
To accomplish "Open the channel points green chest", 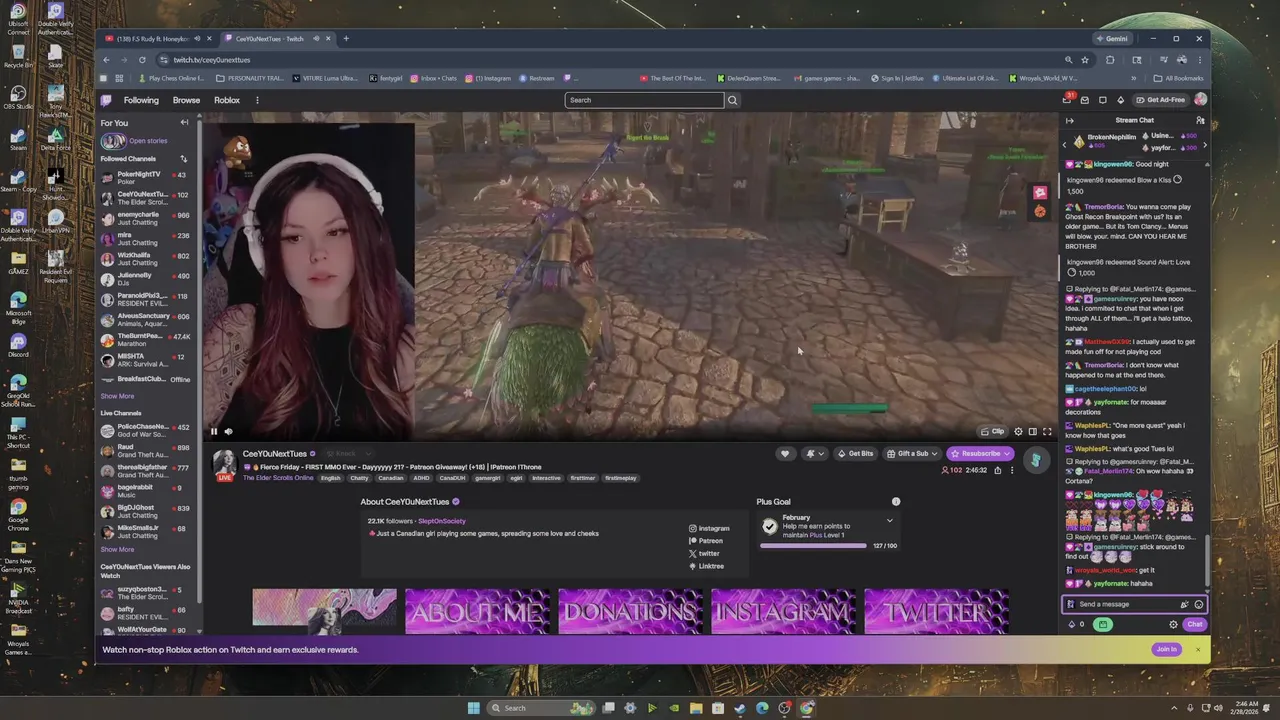I will (1103, 624).
